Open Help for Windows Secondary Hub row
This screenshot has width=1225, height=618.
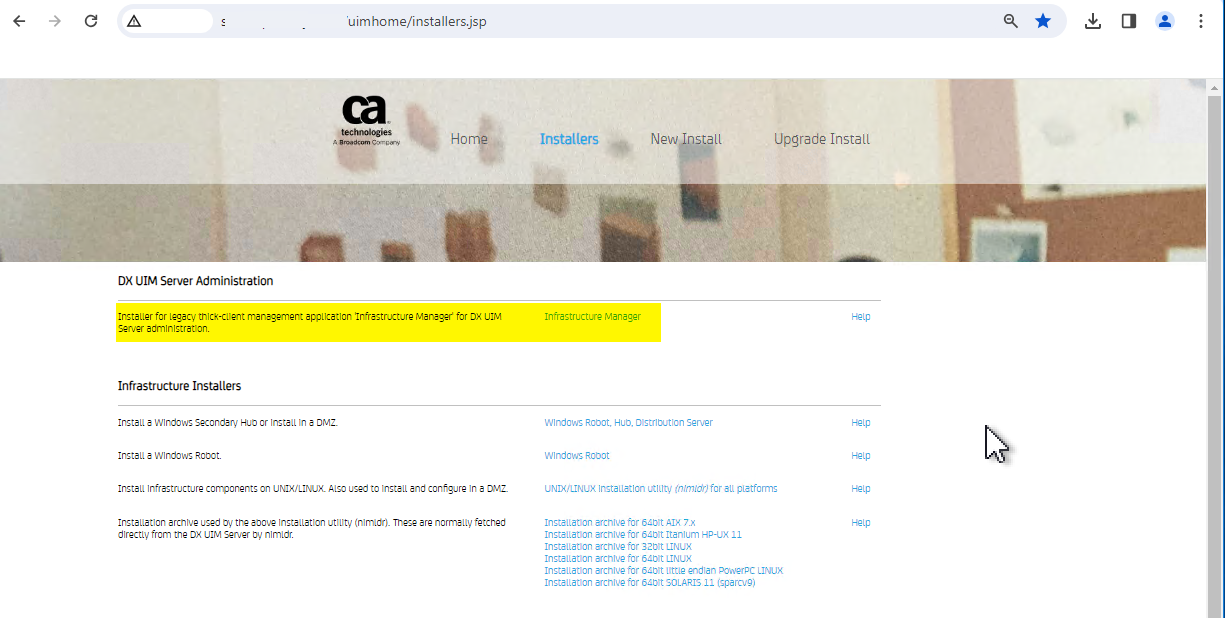(x=860, y=423)
